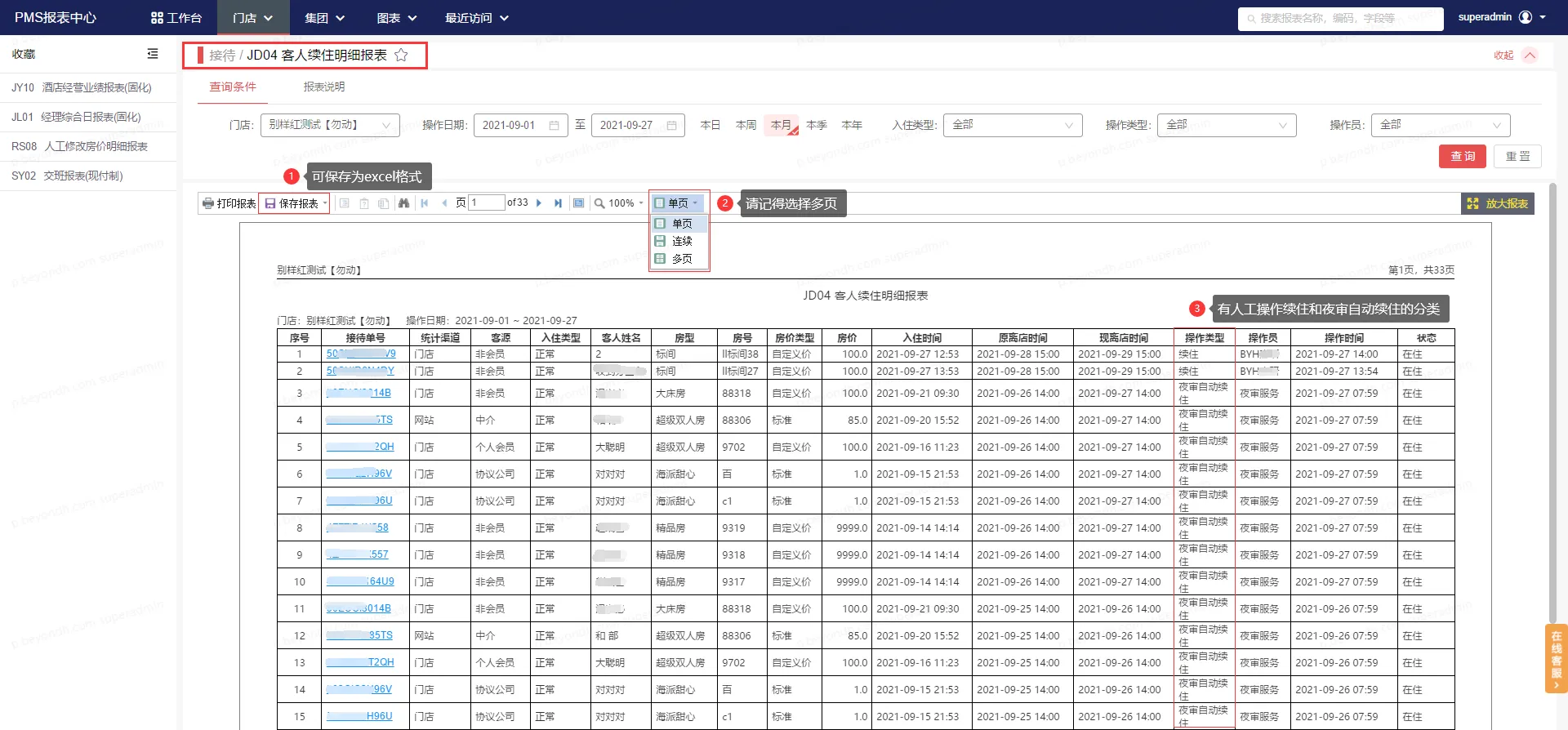Go to the first page of the report
This screenshot has height=730, width=1568.
(425, 203)
